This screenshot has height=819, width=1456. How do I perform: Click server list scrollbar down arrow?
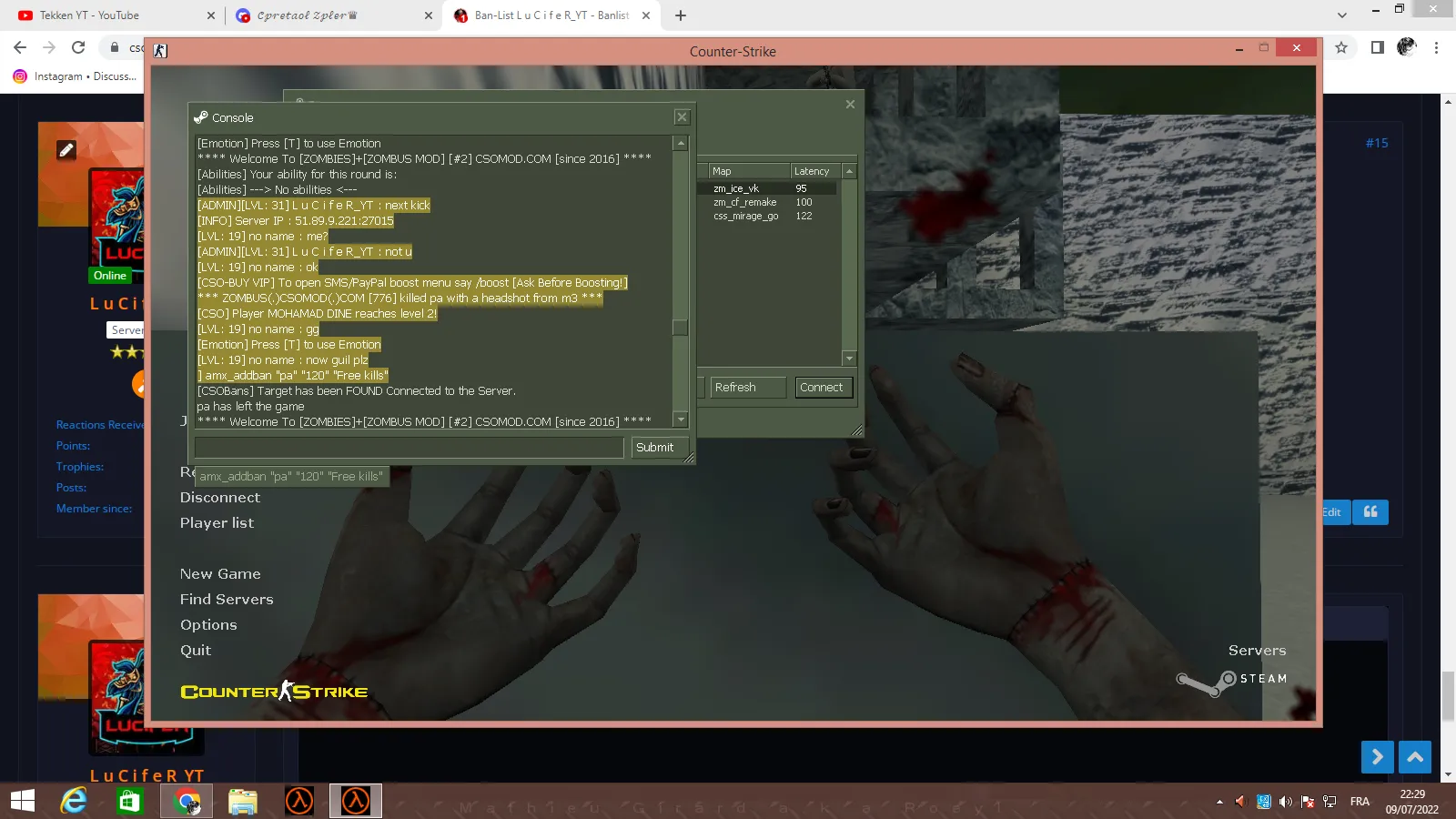(x=849, y=359)
